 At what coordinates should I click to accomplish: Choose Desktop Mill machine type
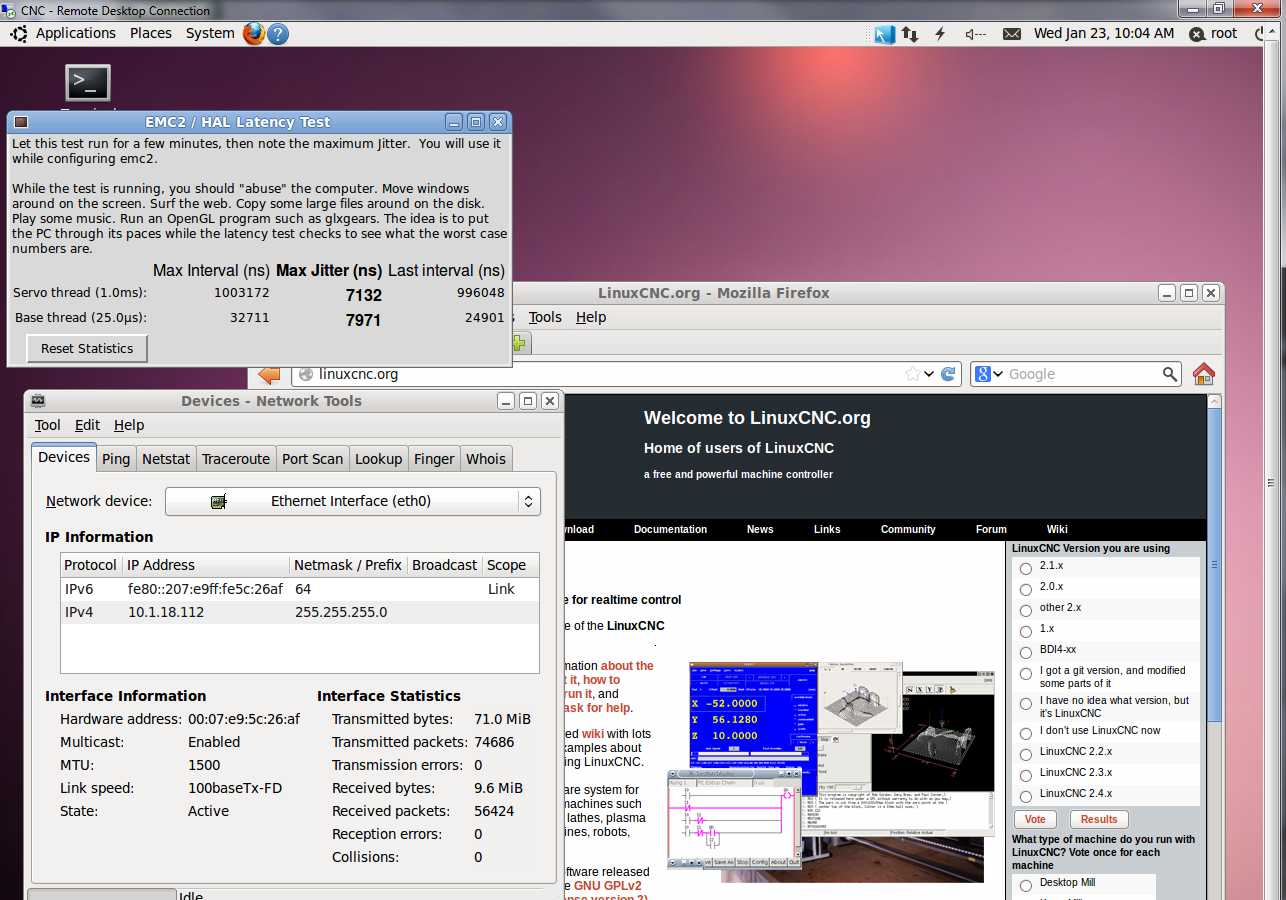pos(1025,885)
